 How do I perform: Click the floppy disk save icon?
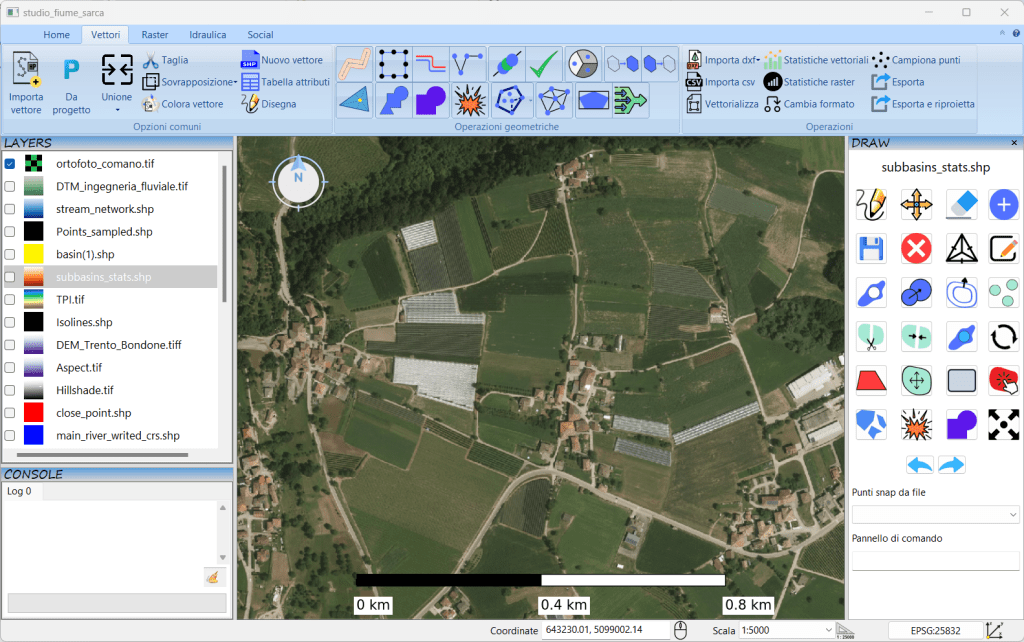click(872, 249)
